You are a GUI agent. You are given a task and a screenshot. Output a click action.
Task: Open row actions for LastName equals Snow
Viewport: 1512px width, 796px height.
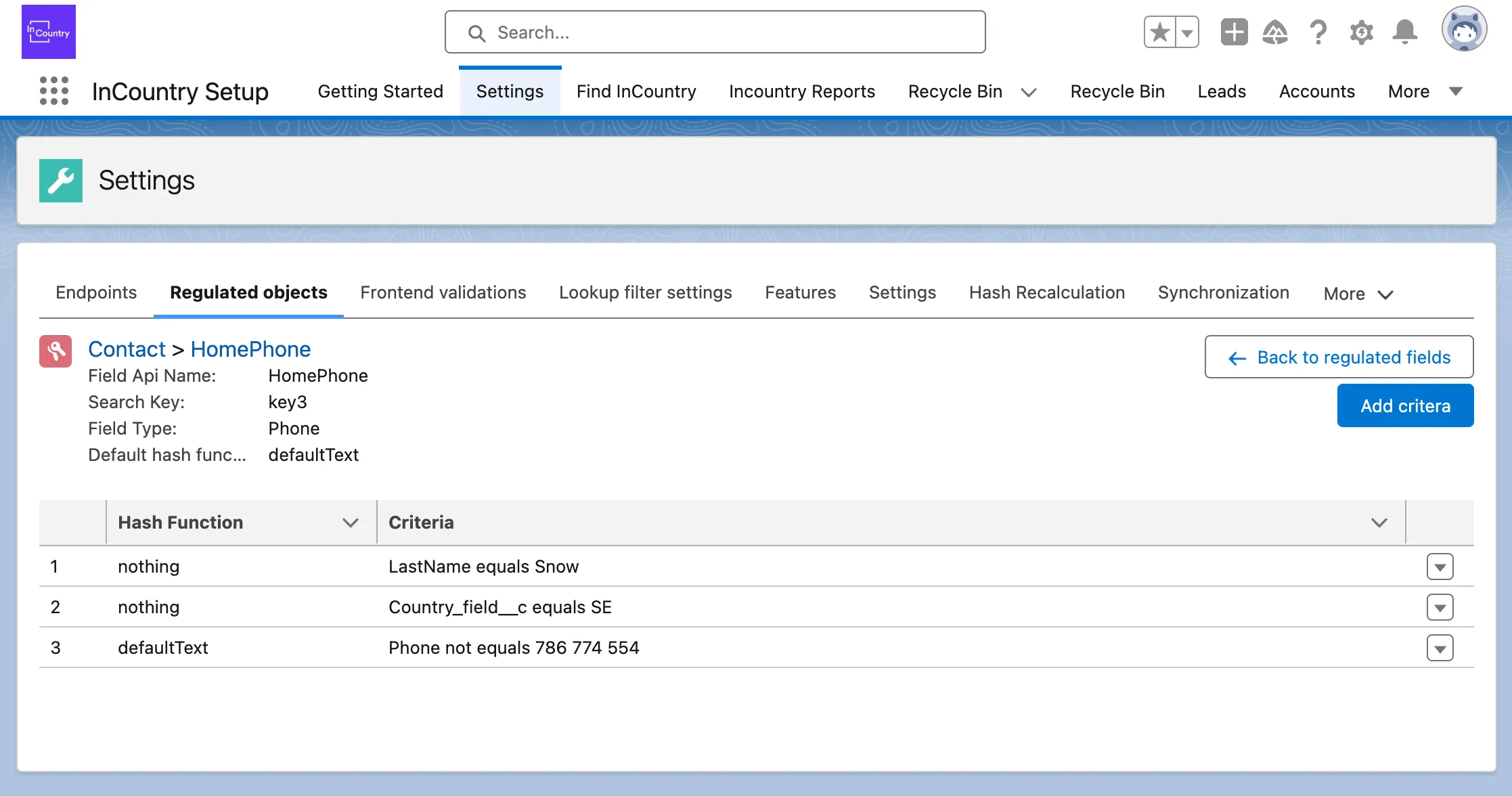(1440, 567)
